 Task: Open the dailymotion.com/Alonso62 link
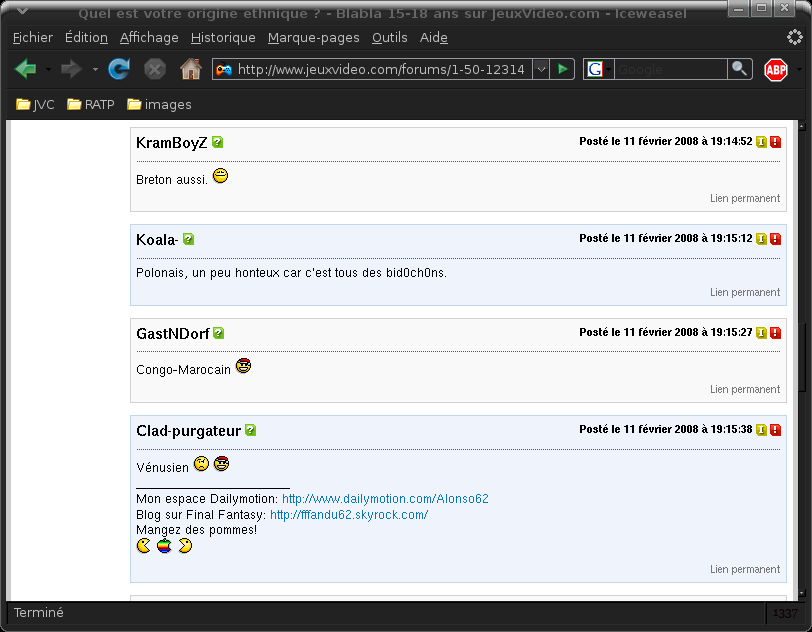point(385,499)
